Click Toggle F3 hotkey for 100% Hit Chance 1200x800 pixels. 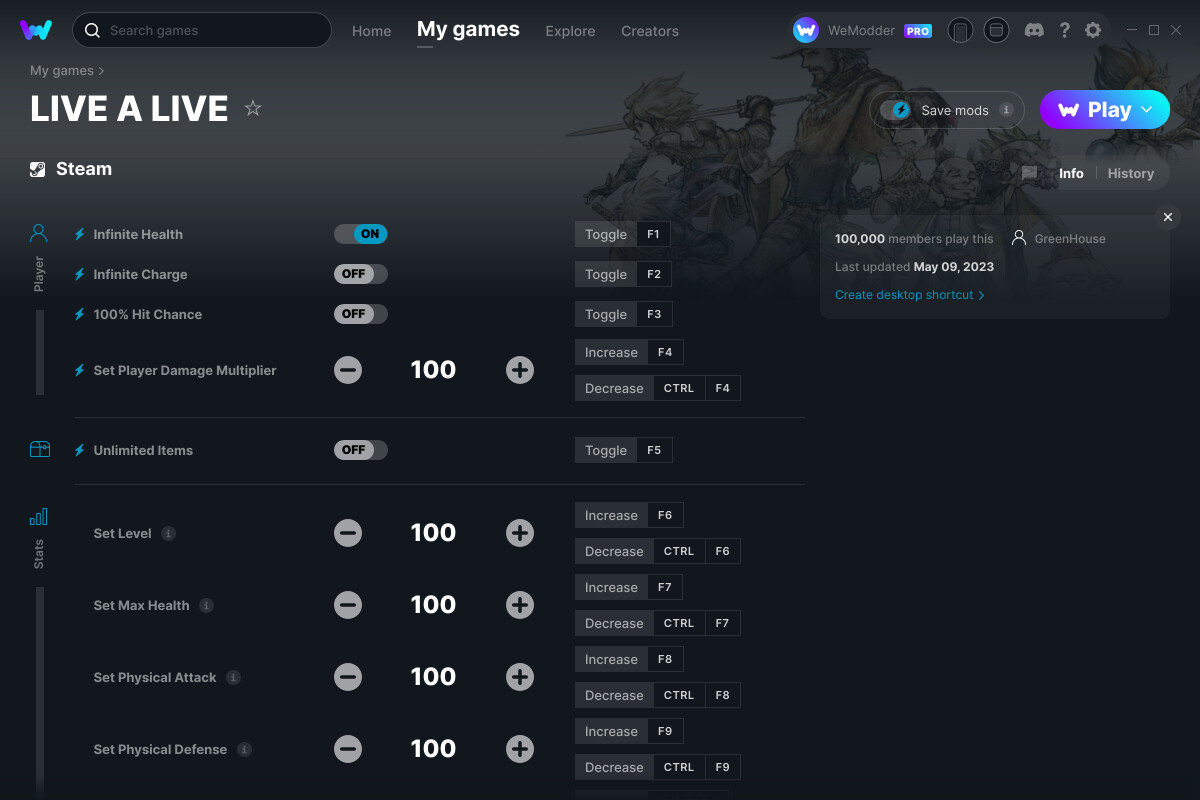point(624,314)
